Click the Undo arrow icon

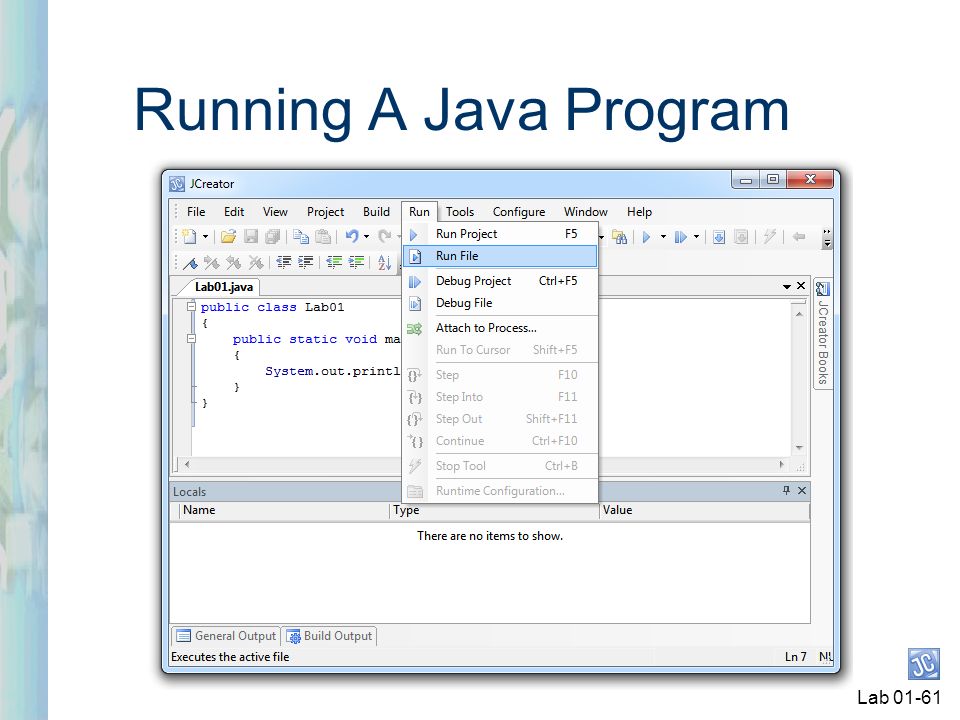click(x=352, y=236)
